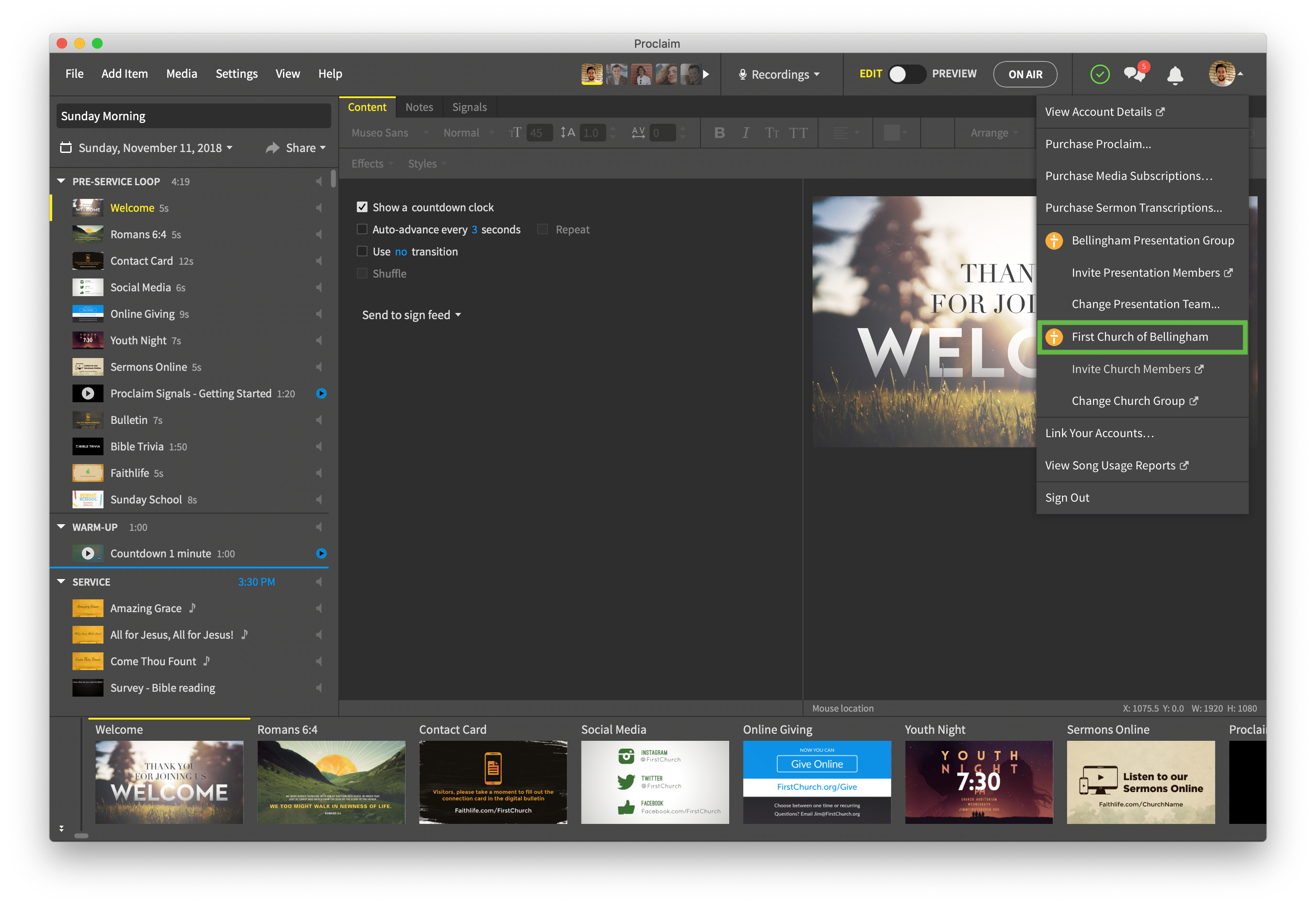1316x907 pixels.
Task: Click the Bellingham Presentation Group orange icon
Action: (1053, 240)
